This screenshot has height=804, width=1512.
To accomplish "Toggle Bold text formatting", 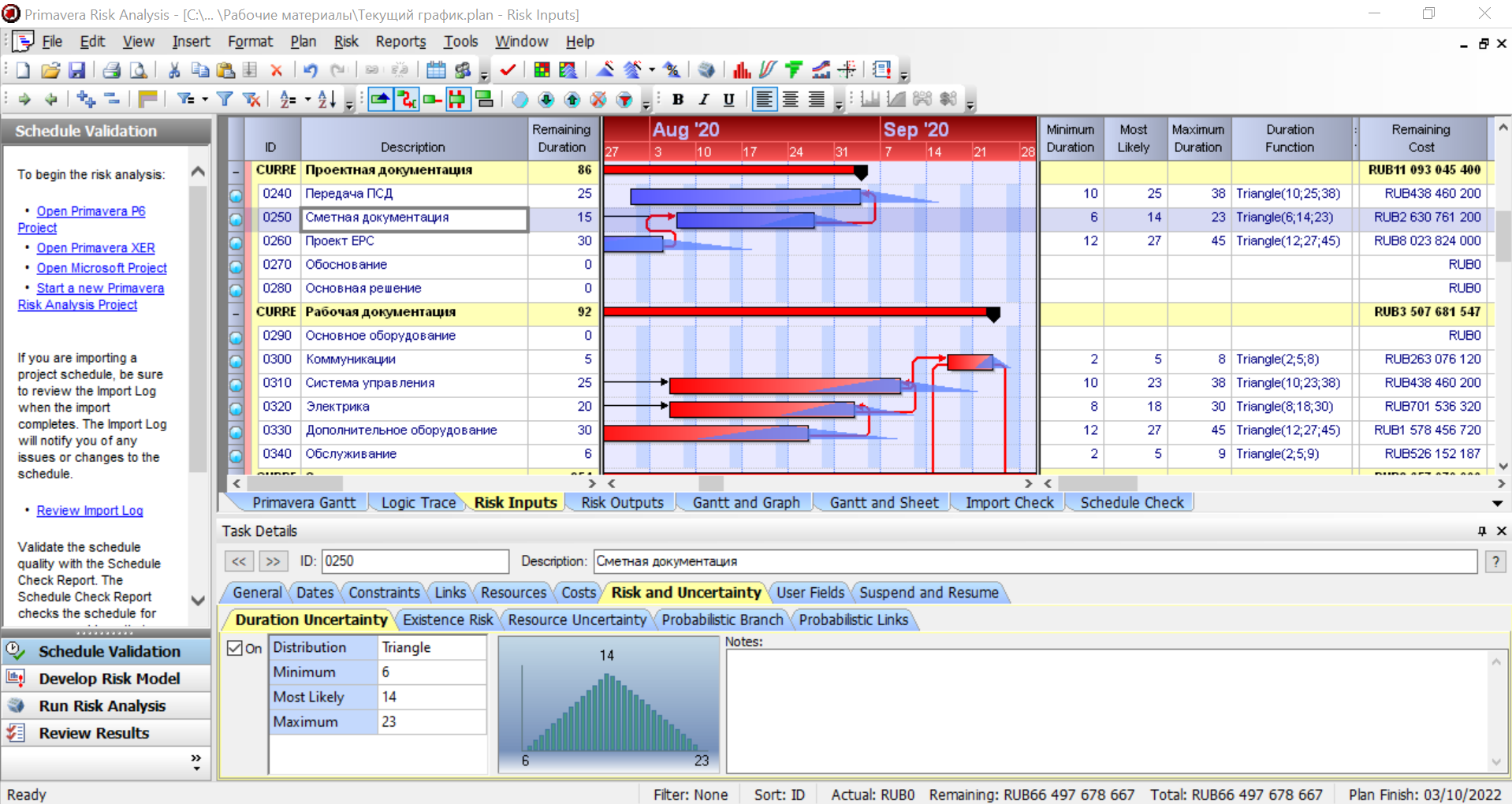I will click(x=677, y=99).
